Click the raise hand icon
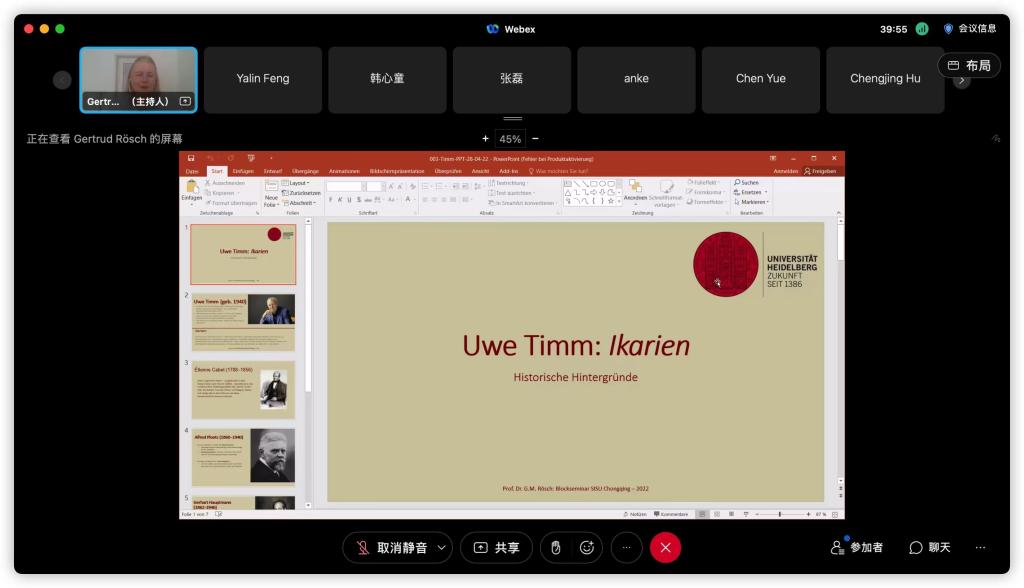This screenshot has width=1024, height=588. (557, 547)
